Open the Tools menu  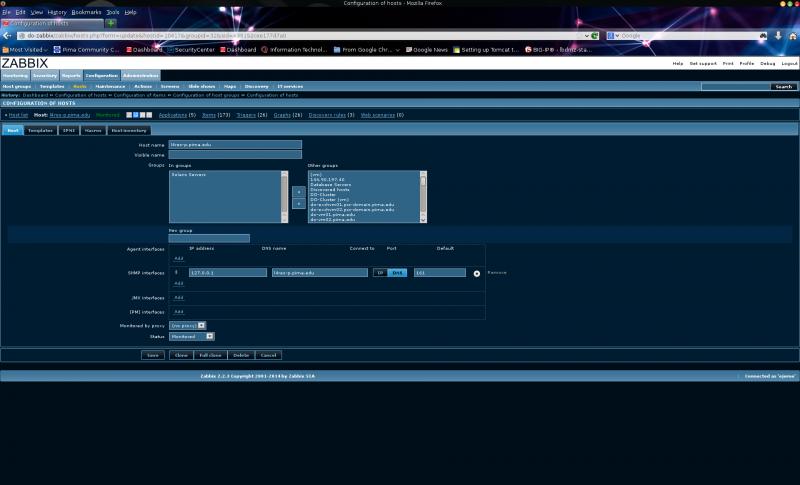113,12
